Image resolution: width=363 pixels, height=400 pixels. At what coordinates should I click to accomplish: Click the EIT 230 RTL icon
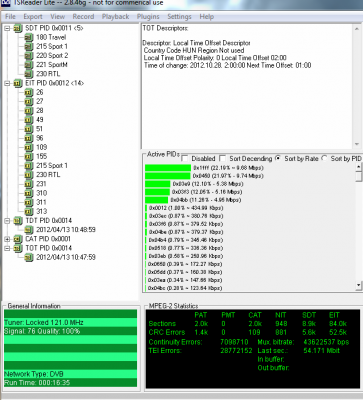pos(29,175)
